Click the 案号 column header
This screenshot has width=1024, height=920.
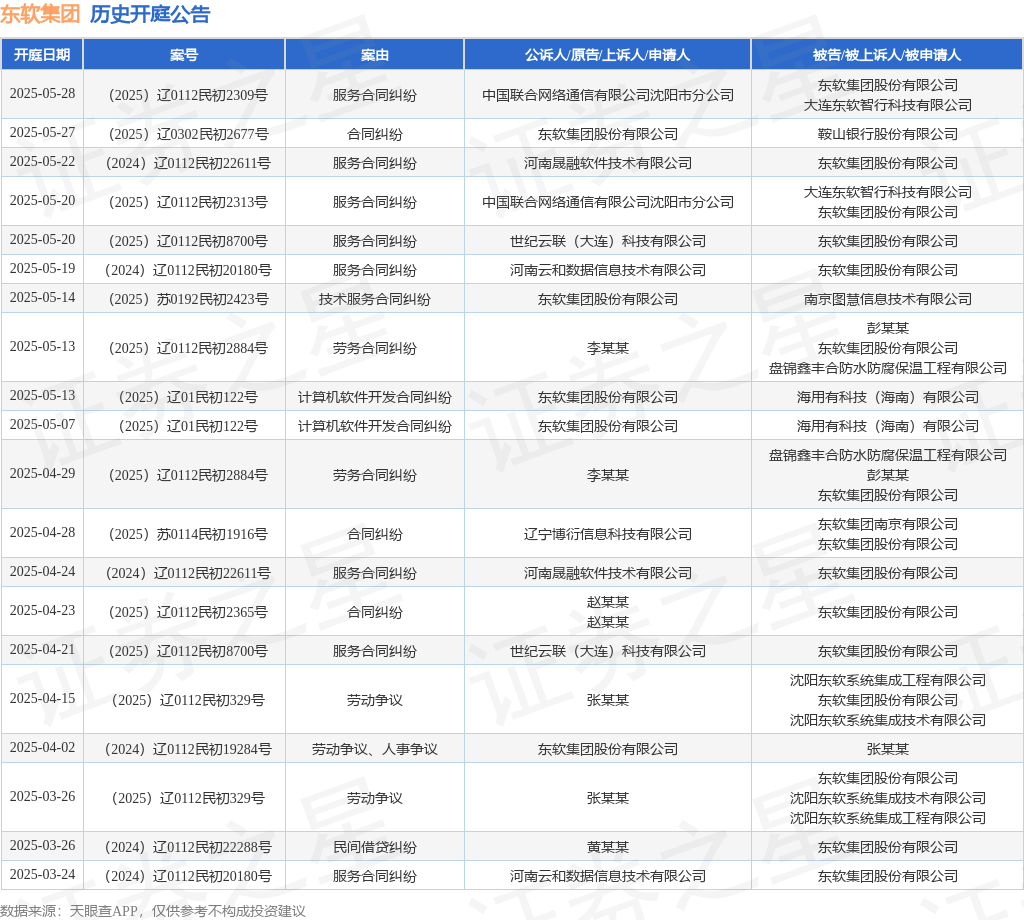184,55
